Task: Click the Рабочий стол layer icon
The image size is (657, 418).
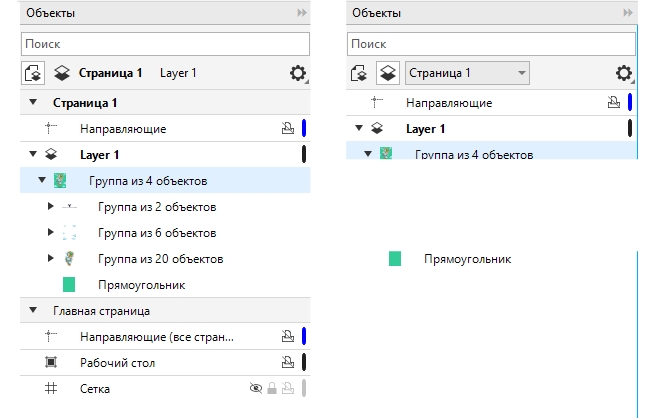Action: coord(52,362)
